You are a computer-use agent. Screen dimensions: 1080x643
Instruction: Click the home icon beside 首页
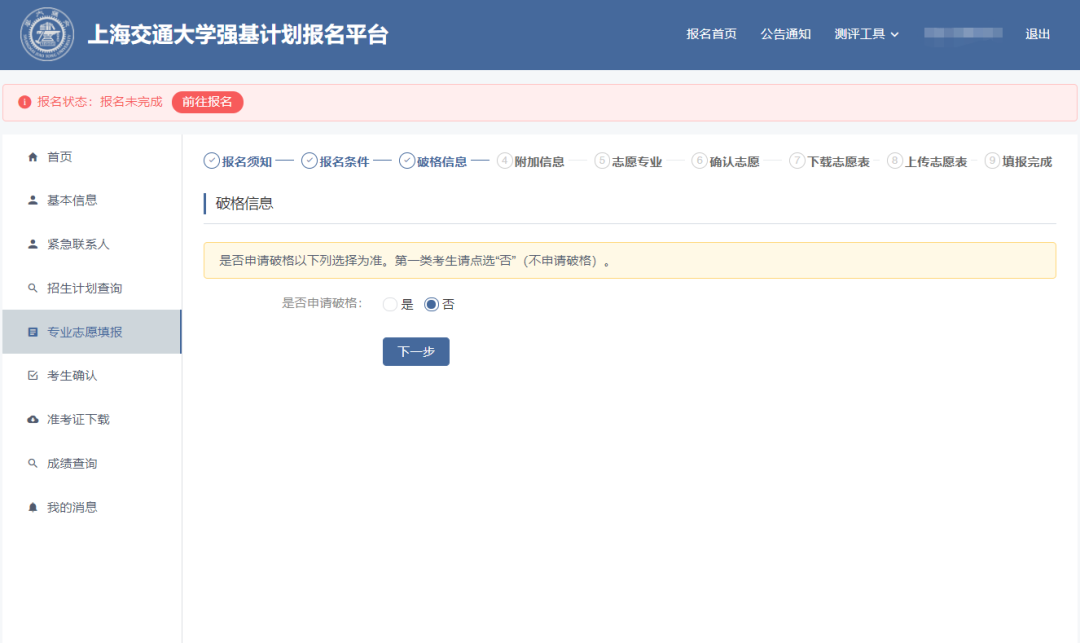point(32,157)
